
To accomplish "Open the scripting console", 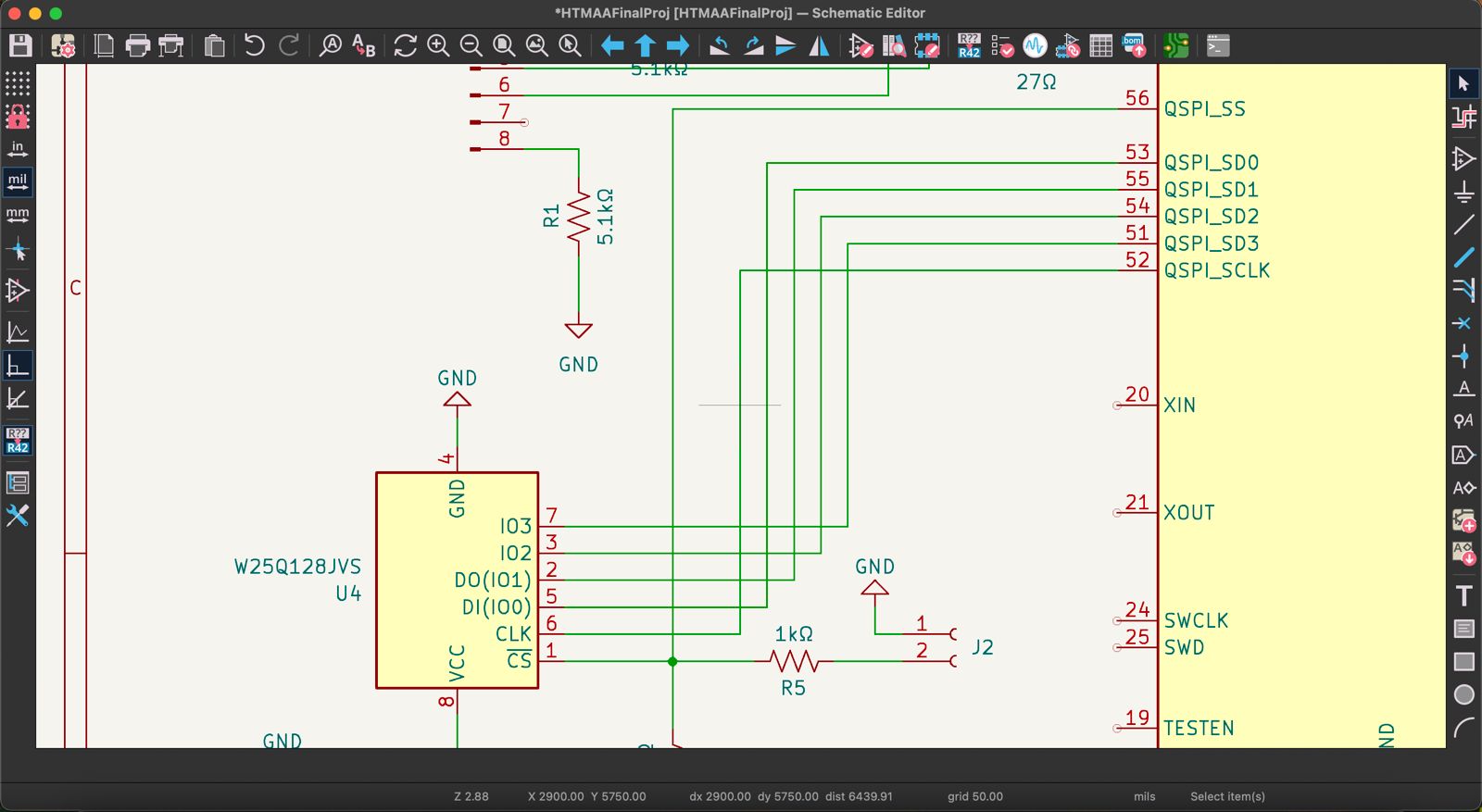I will tap(1218, 45).
